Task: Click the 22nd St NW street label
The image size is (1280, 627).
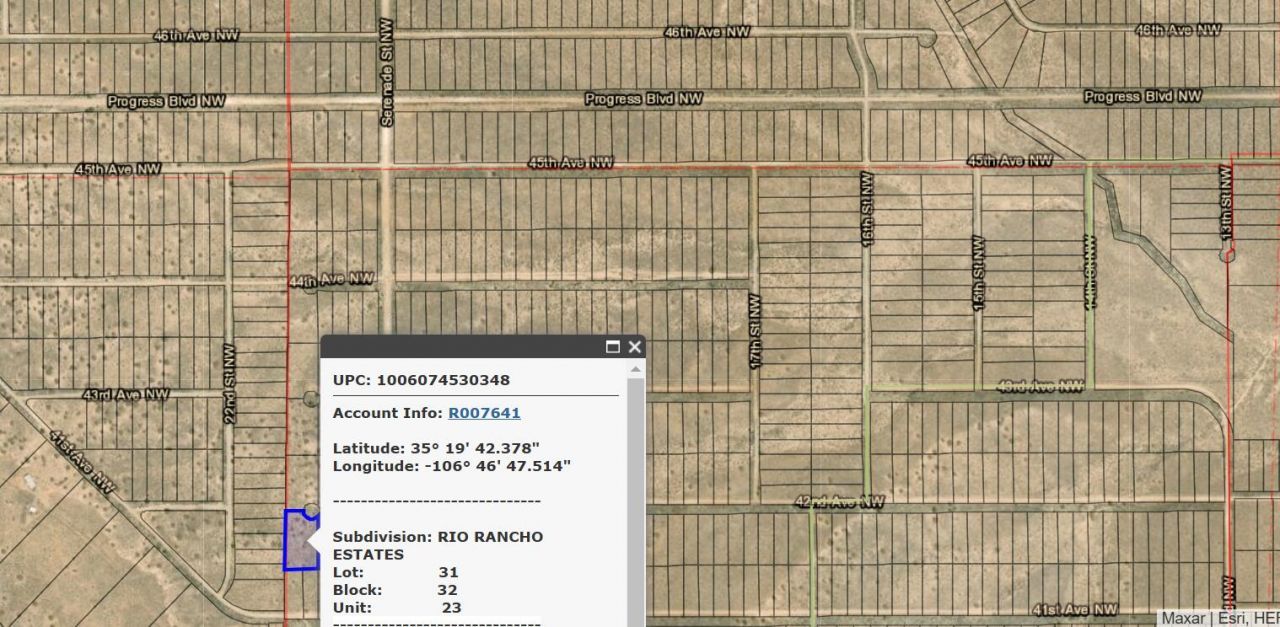Action: click(x=229, y=384)
